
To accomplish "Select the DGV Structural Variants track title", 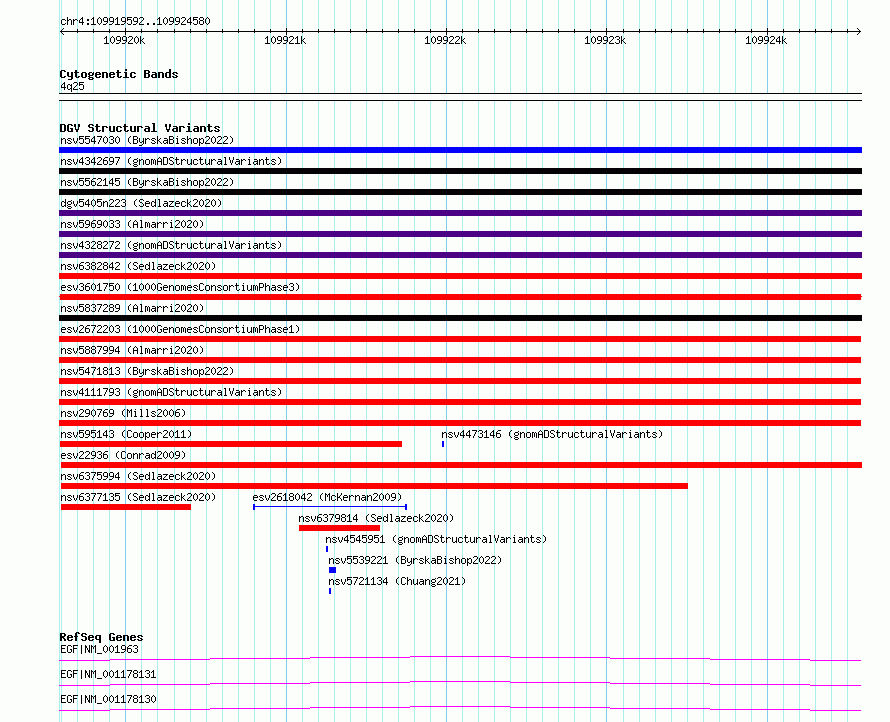I will click(140, 128).
